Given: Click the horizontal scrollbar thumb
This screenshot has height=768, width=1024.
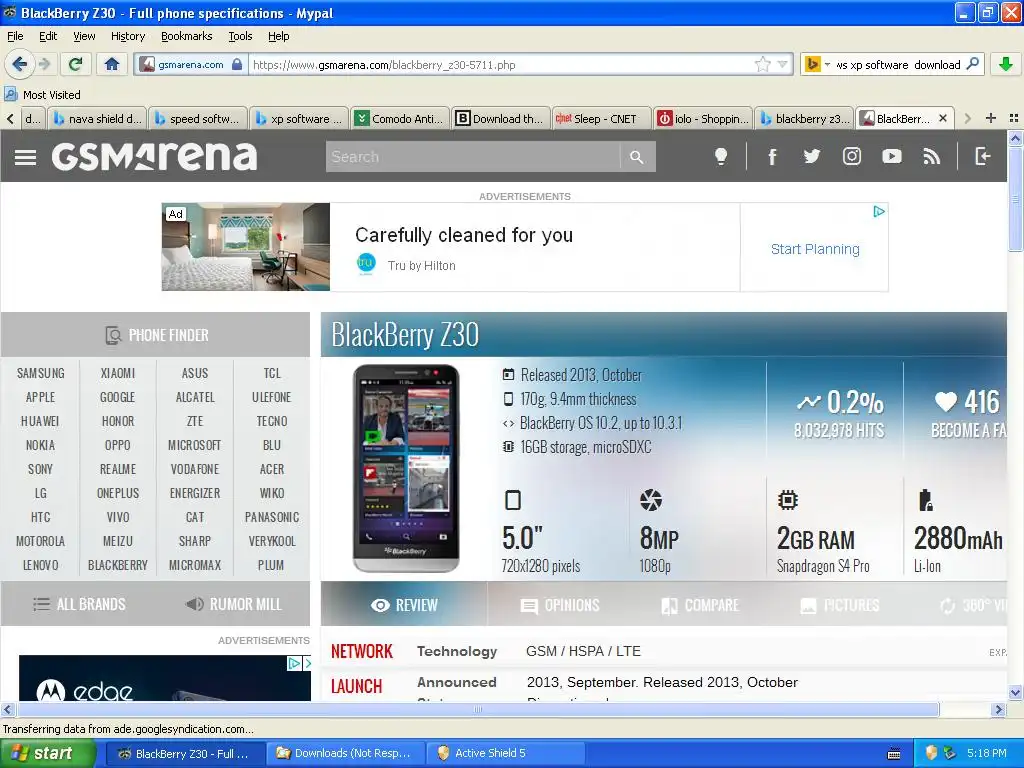Looking at the screenshot, I should [478, 709].
